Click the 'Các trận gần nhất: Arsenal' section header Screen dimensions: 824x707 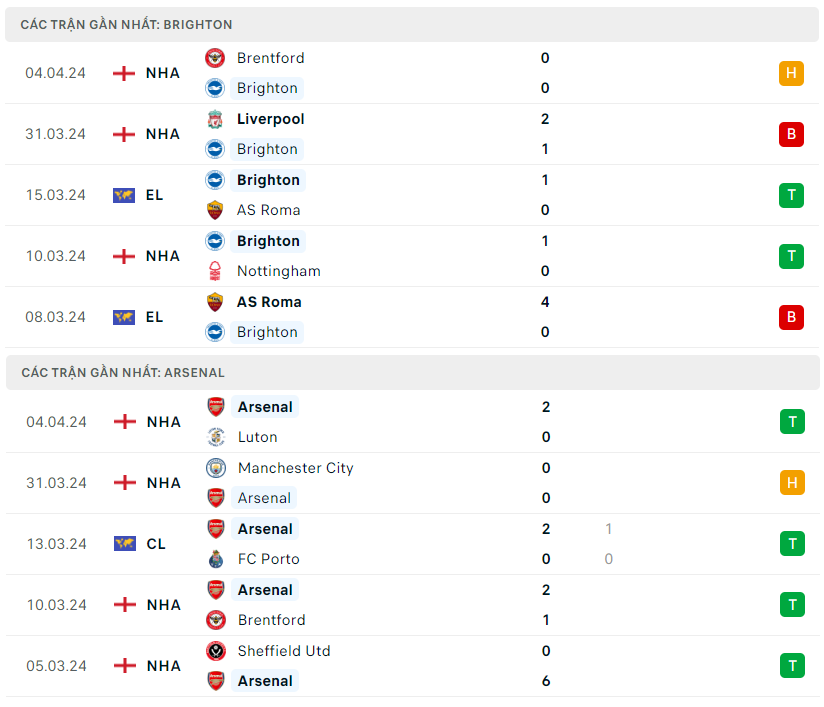pos(123,372)
